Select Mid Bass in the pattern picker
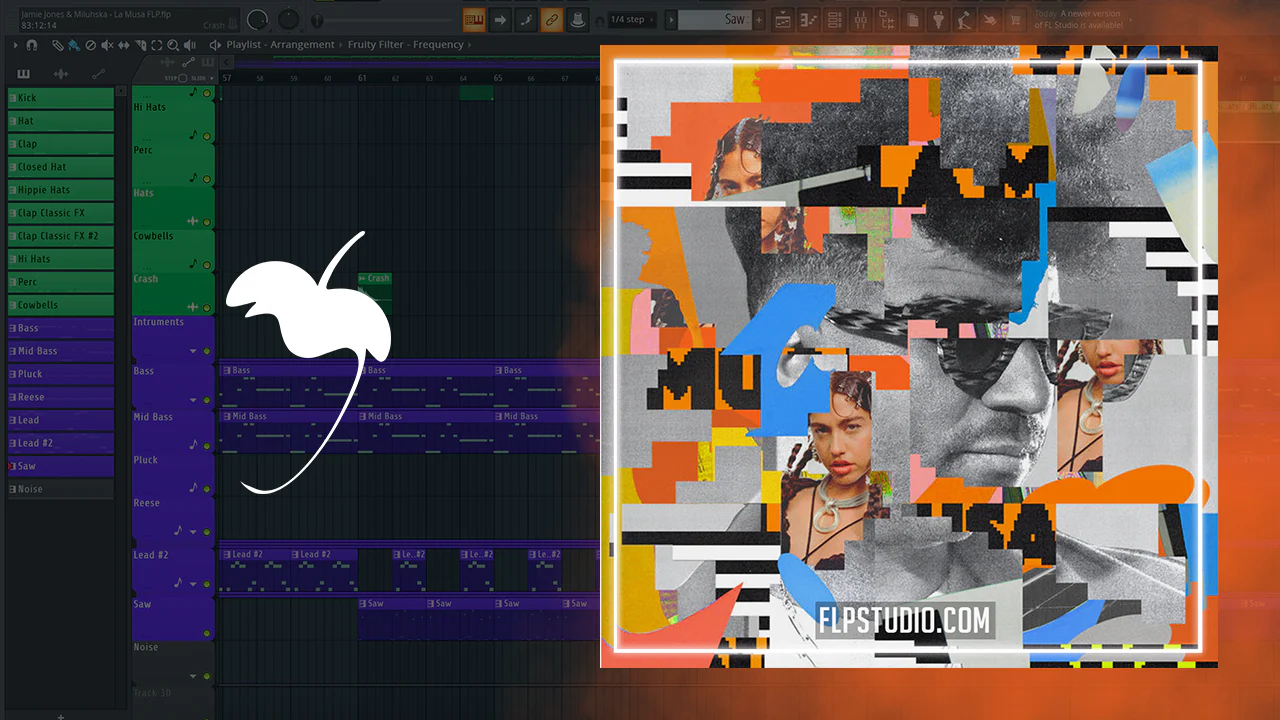This screenshot has width=1280, height=720. (61, 351)
